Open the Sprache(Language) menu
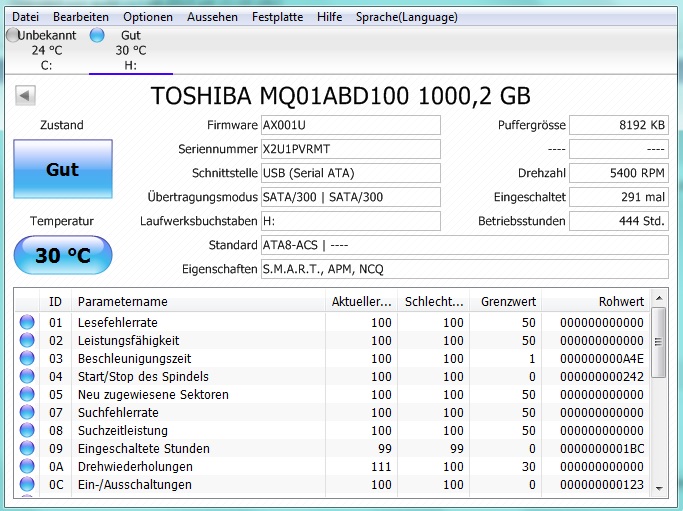Viewport: 683px width, 511px height. 406,17
